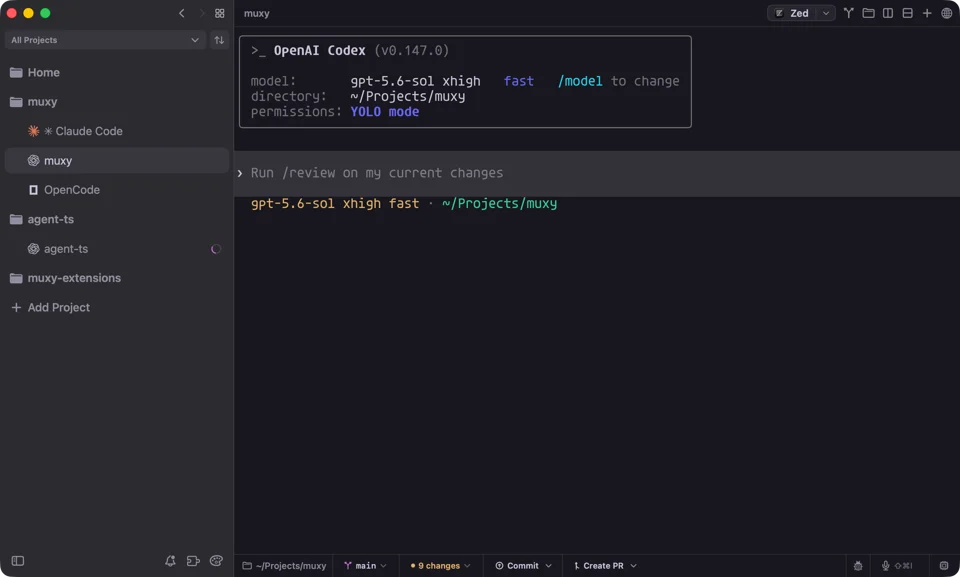Click the /model command text

[x=580, y=81]
